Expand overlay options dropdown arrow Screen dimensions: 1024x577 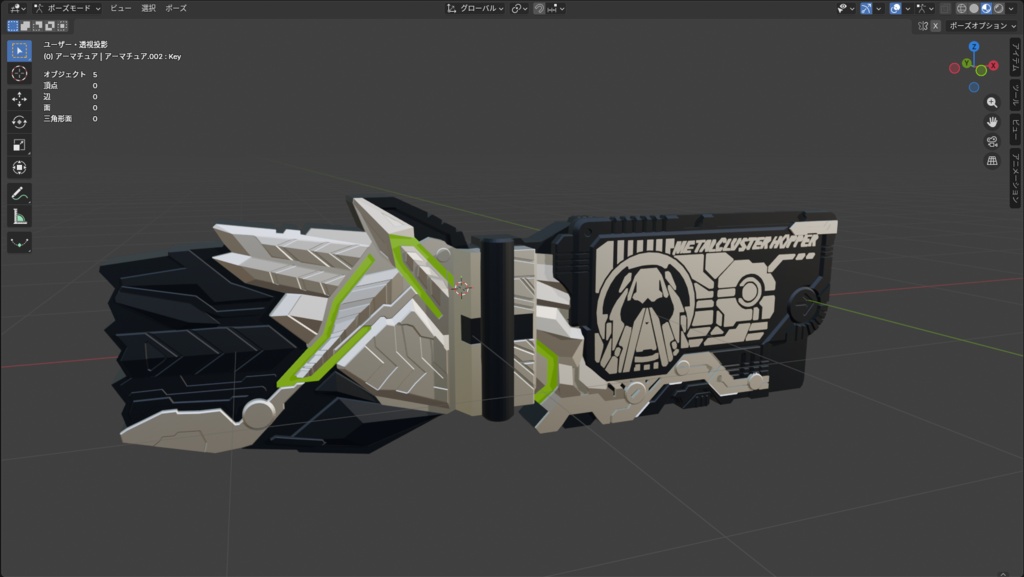(x=908, y=8)
